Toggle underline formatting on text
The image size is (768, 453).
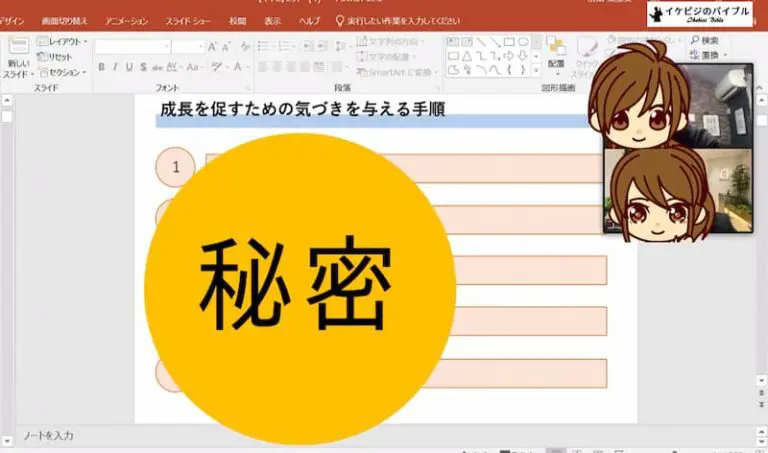point(129,67)
